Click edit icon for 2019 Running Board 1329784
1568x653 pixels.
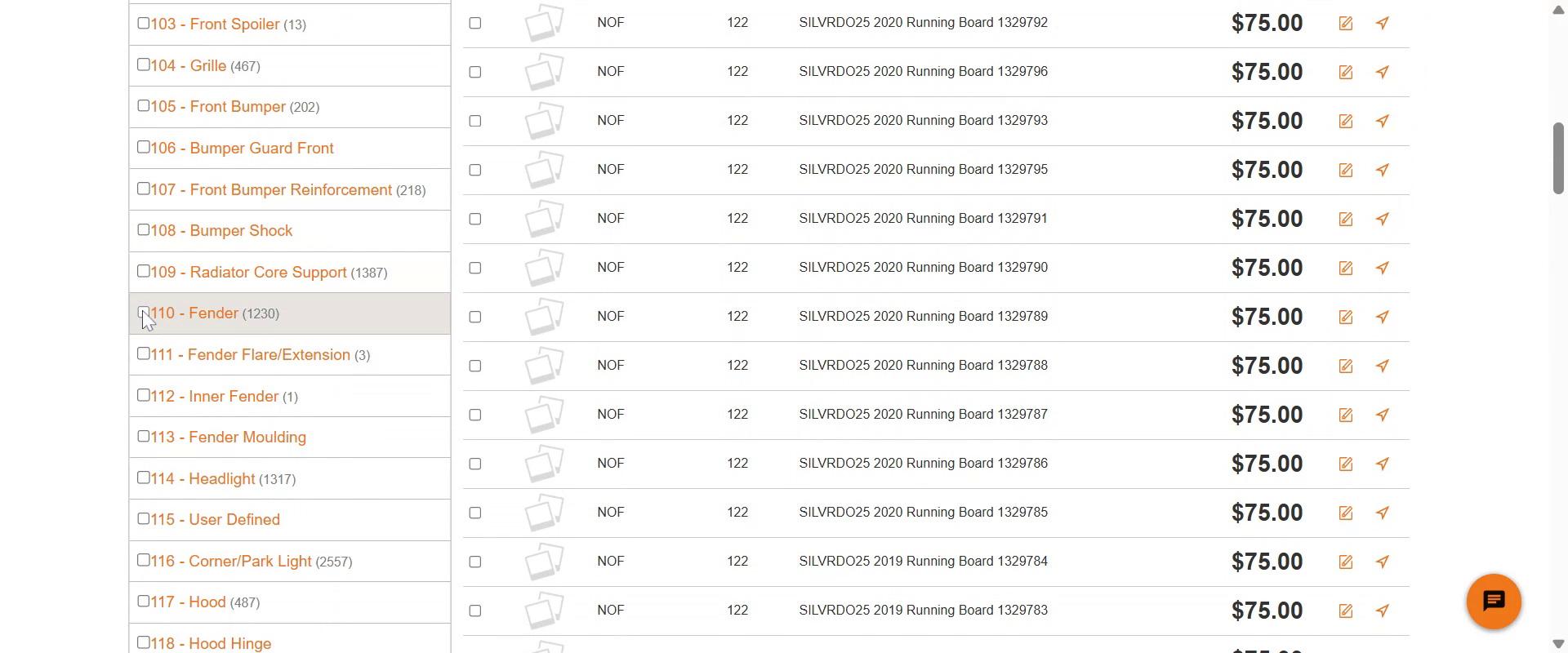pyautogui.click(x=1345, y=562)
